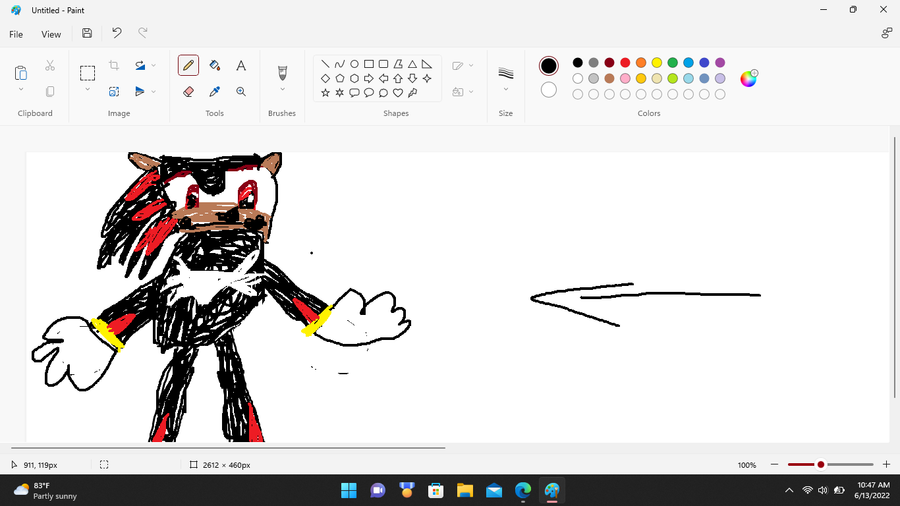Image resolution: width=900 pixels, height=506 pixels.
Task: Click the Rotate icon
Action: (140, 65)
